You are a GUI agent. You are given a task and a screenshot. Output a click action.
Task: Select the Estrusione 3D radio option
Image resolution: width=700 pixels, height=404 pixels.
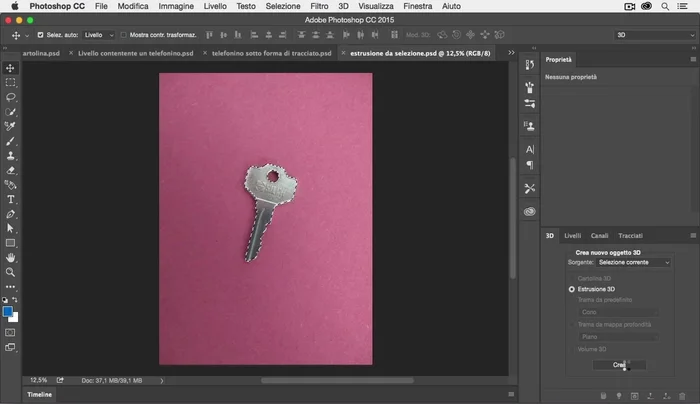tap(572, 288)
